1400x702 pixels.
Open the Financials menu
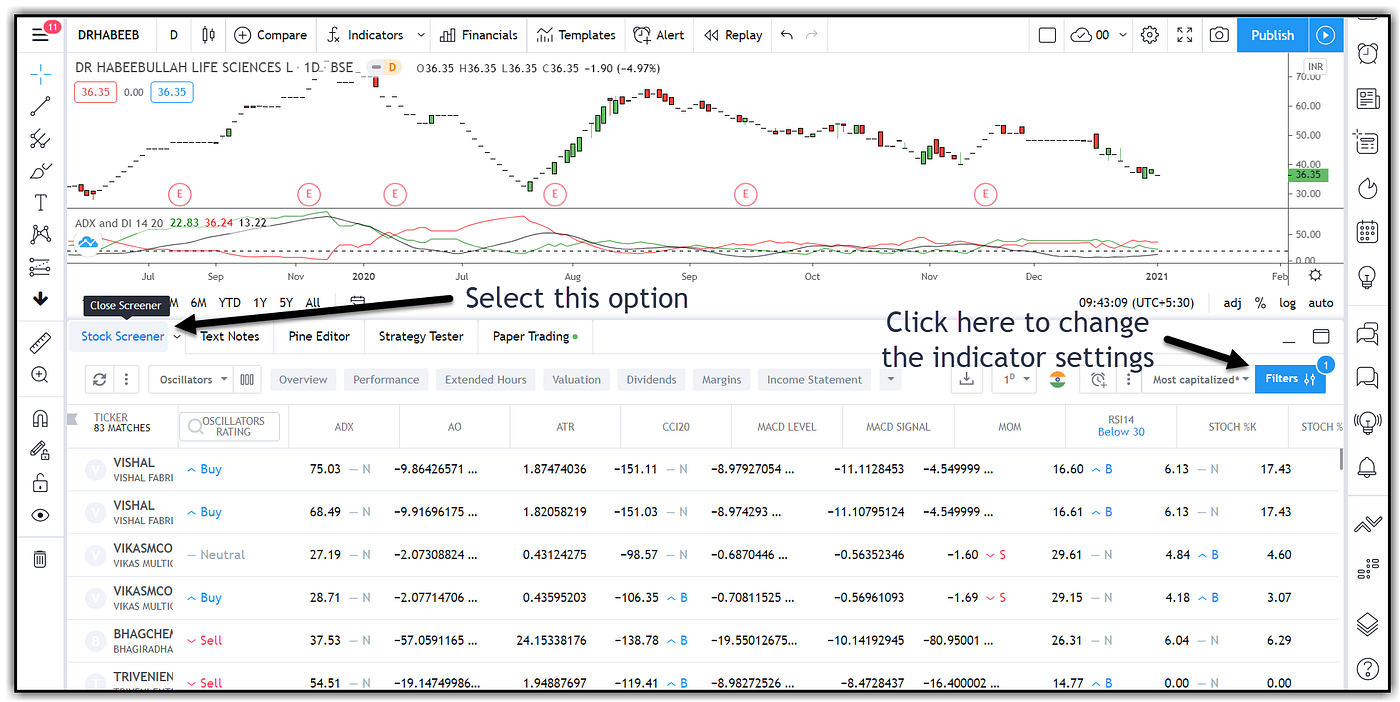(478, 35)
